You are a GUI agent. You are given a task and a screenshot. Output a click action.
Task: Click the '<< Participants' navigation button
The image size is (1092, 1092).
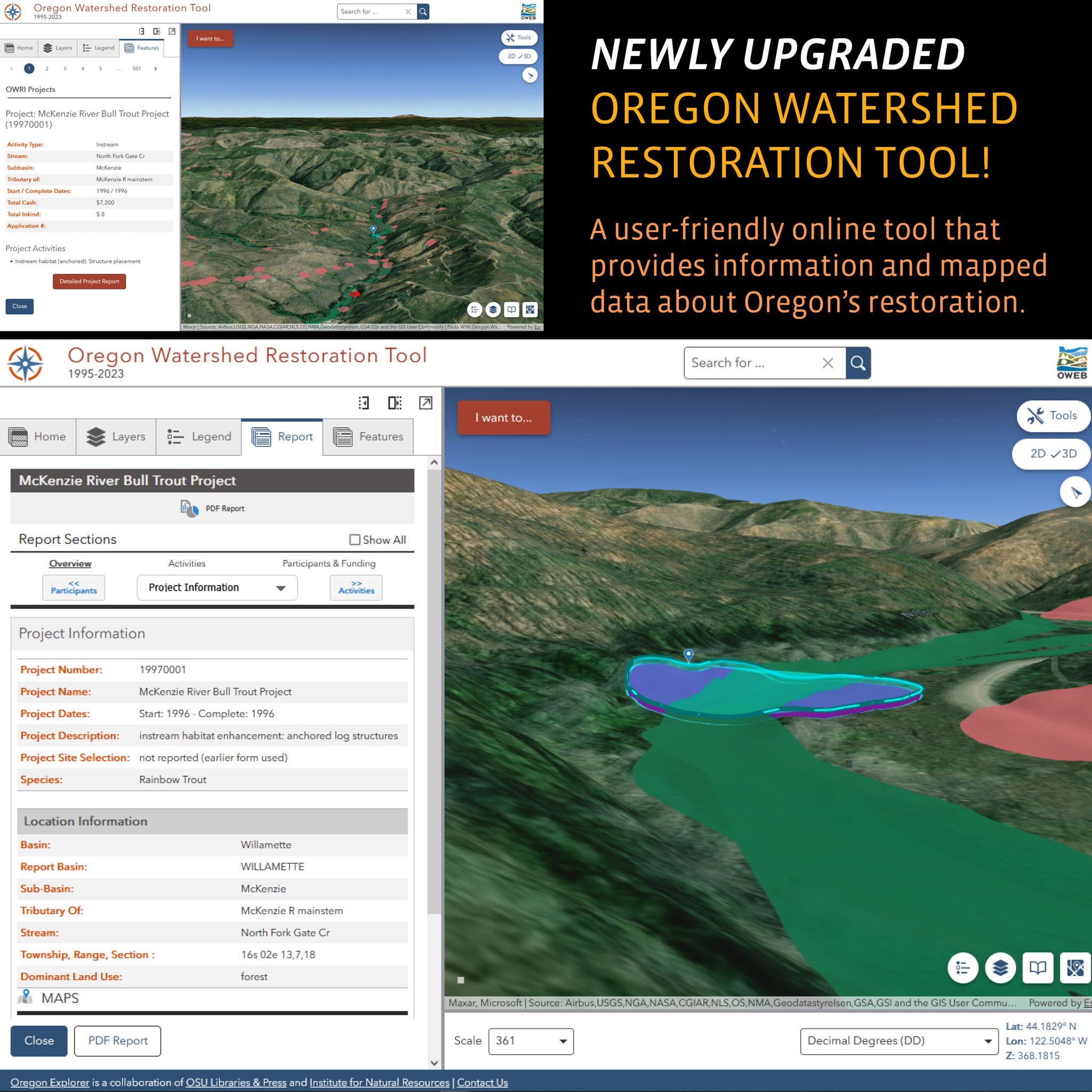tap(74, 588)
